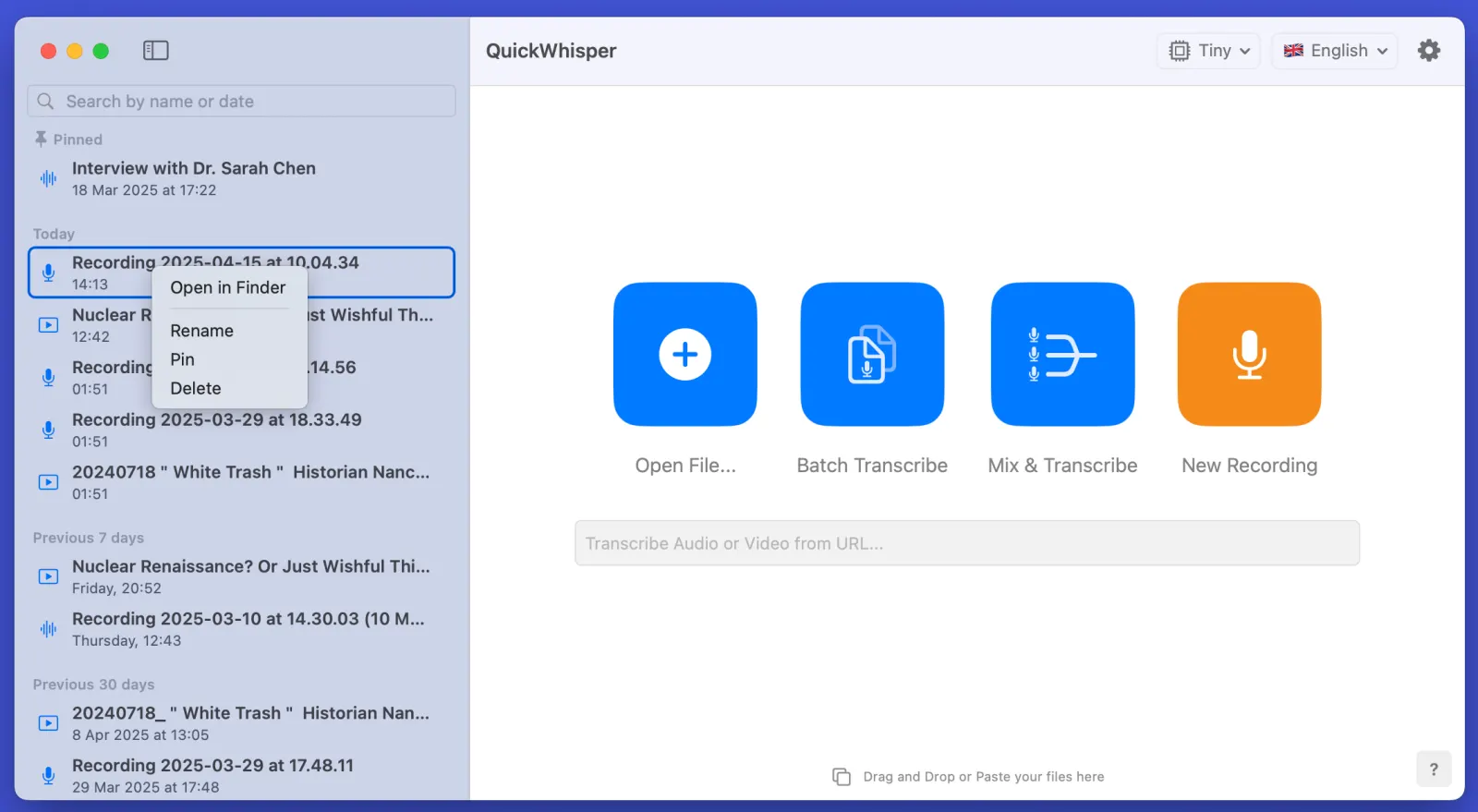Start a New Recording with orange microphone tile
Screen dimensions: 1478x812
(x=1249, y=354)
